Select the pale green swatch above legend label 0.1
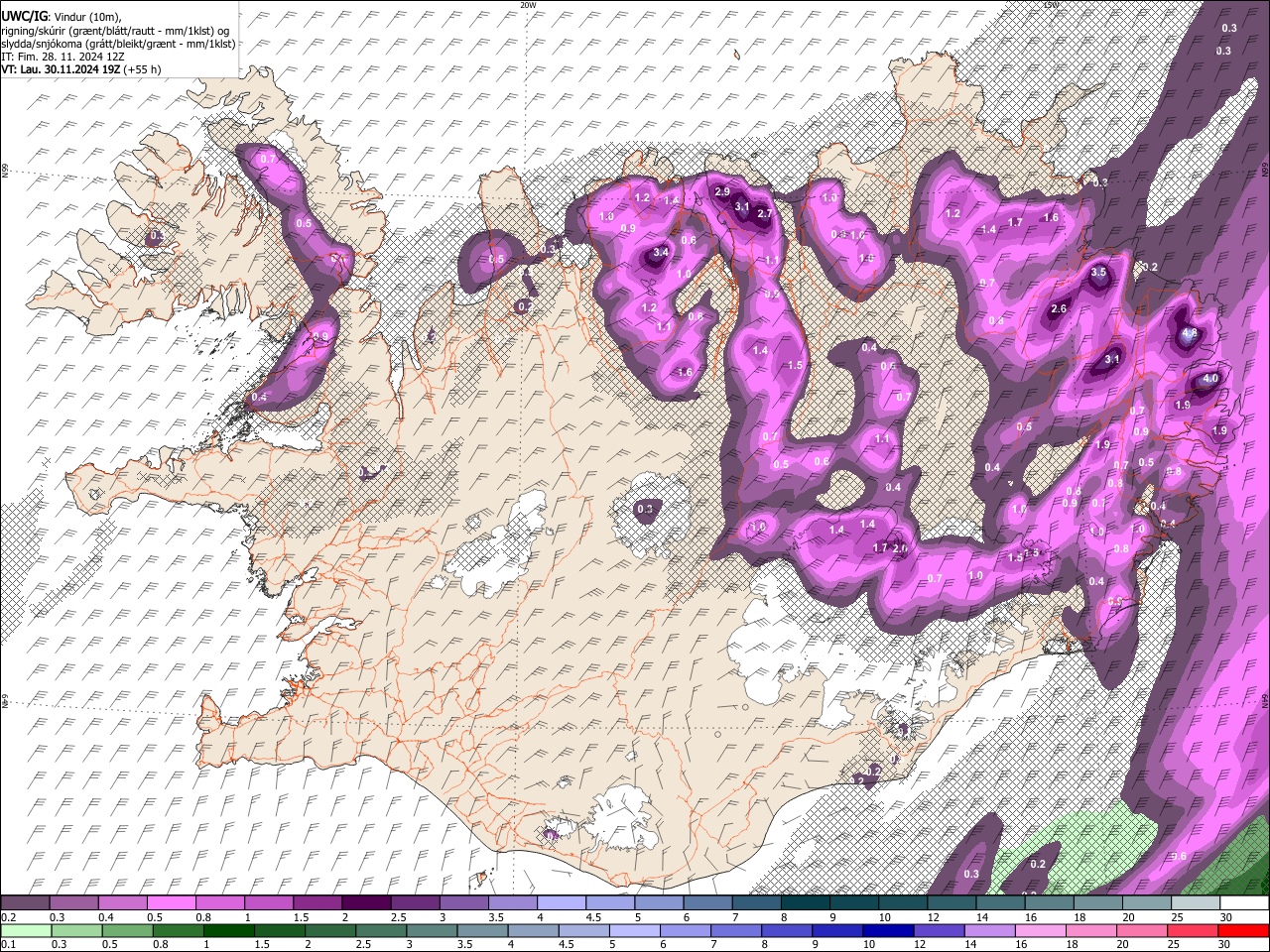1270x952 pixels. 26,930
